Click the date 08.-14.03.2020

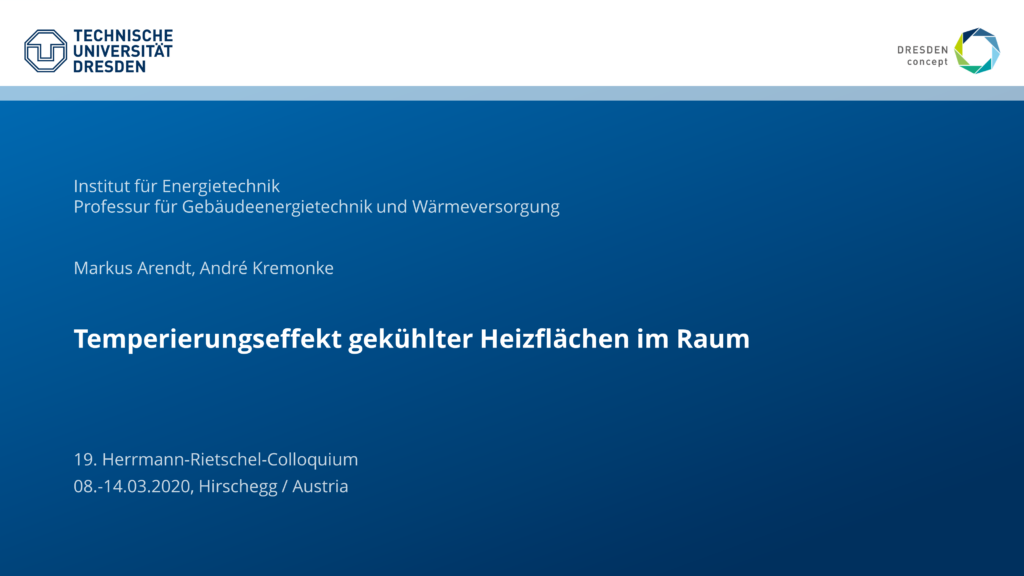tap(133, 487)
